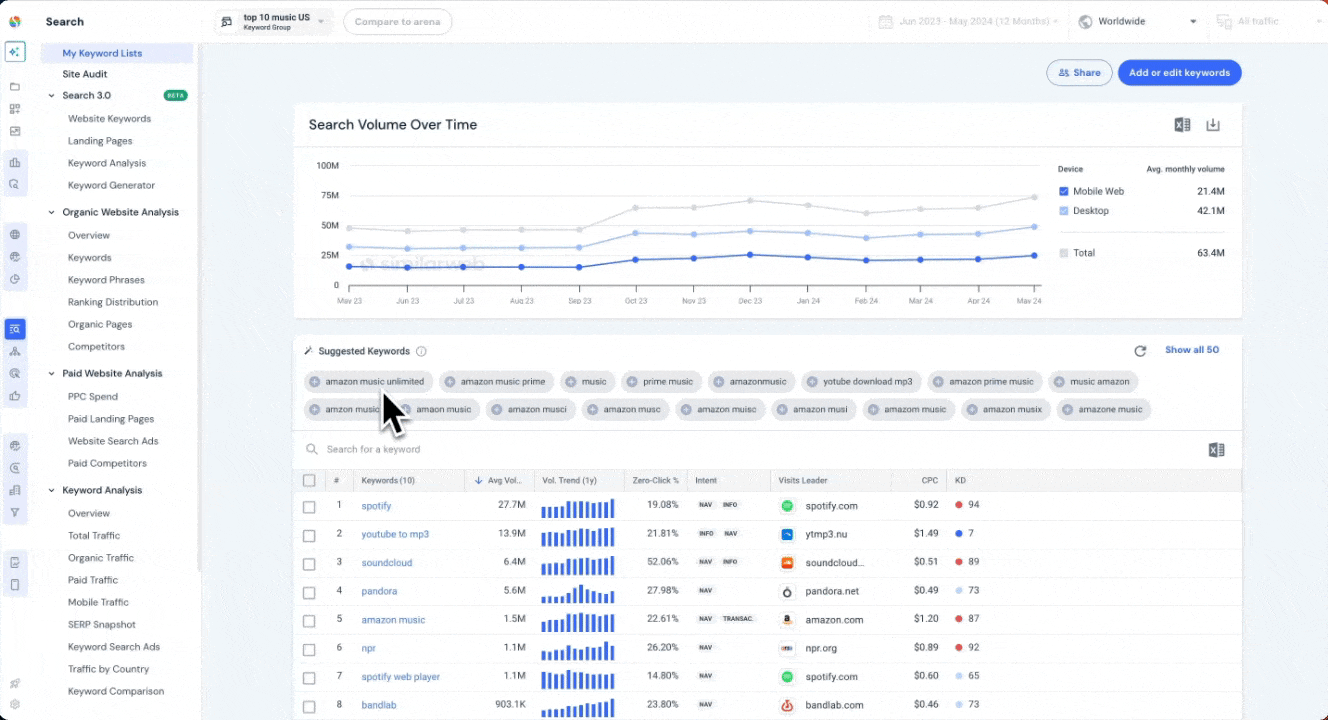The height and width of the screenshot is (720, 1328).
Task: Navigate to Ranking Distribution in the sidebar
Action: (x=115, y=301)
